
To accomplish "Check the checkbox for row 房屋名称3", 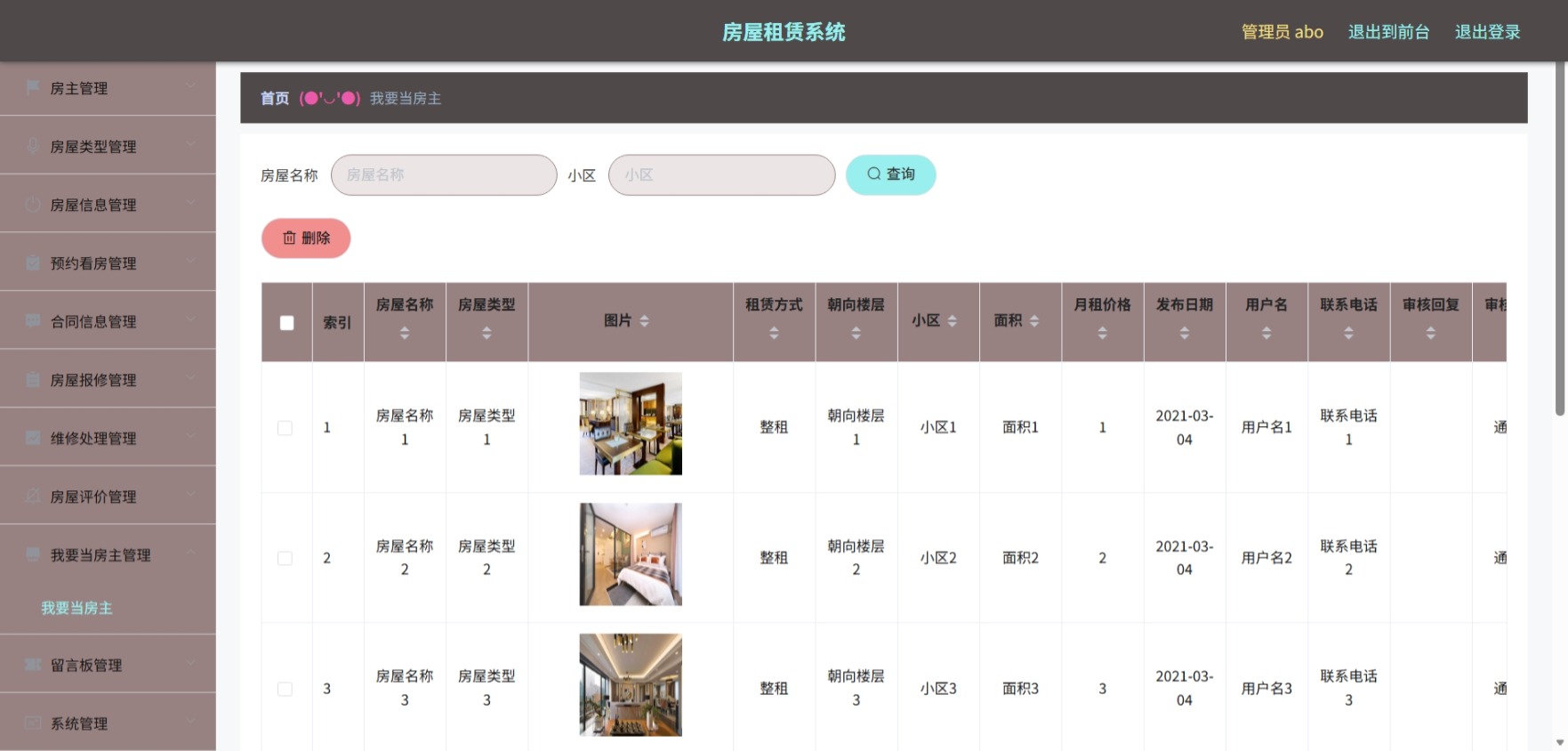I will [x=285, y=689].
